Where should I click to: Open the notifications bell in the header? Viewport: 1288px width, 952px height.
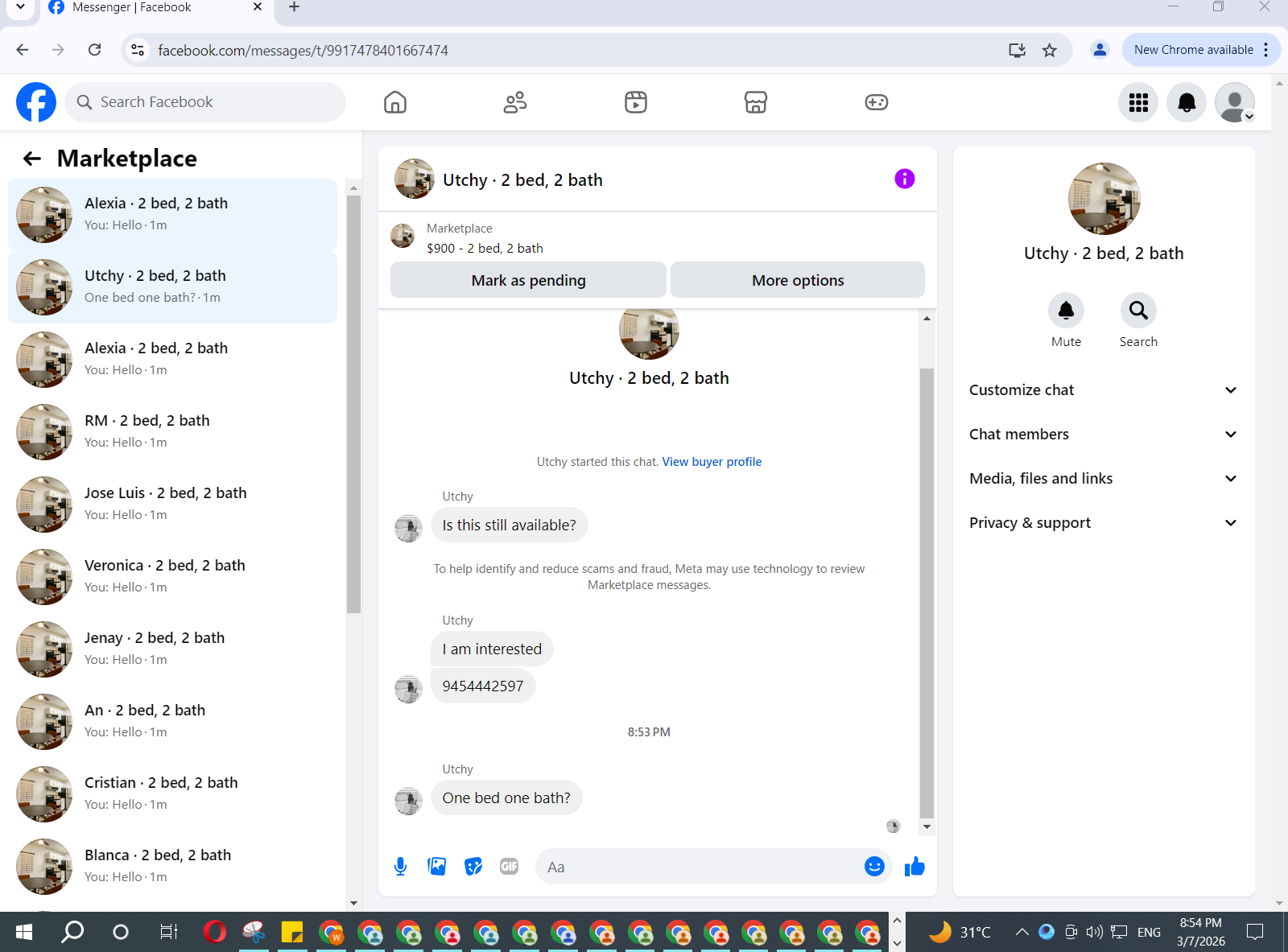click(x=1187, y=102)
